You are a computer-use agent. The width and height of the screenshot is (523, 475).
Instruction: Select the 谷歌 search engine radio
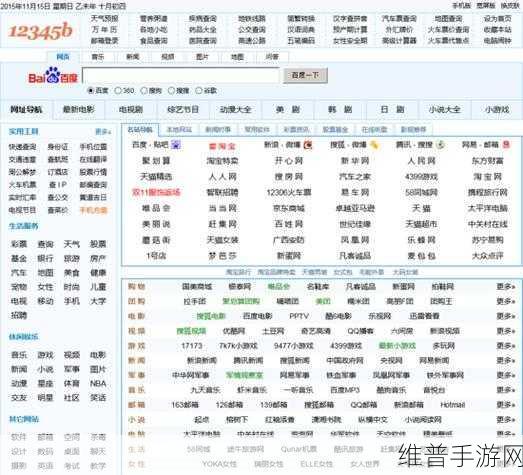[x=198, y=90]
